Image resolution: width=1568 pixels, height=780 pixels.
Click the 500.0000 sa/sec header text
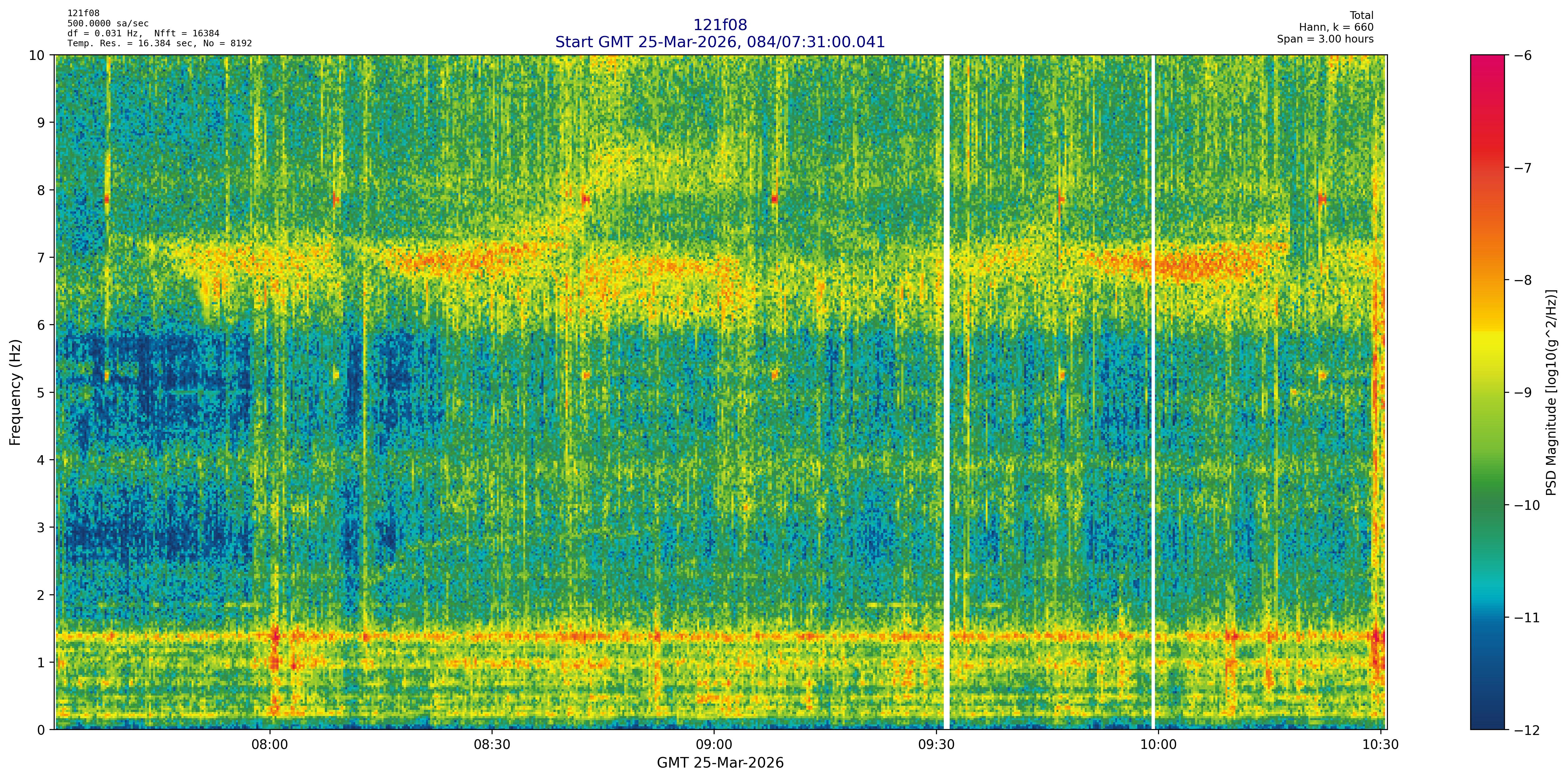point(108,24)
